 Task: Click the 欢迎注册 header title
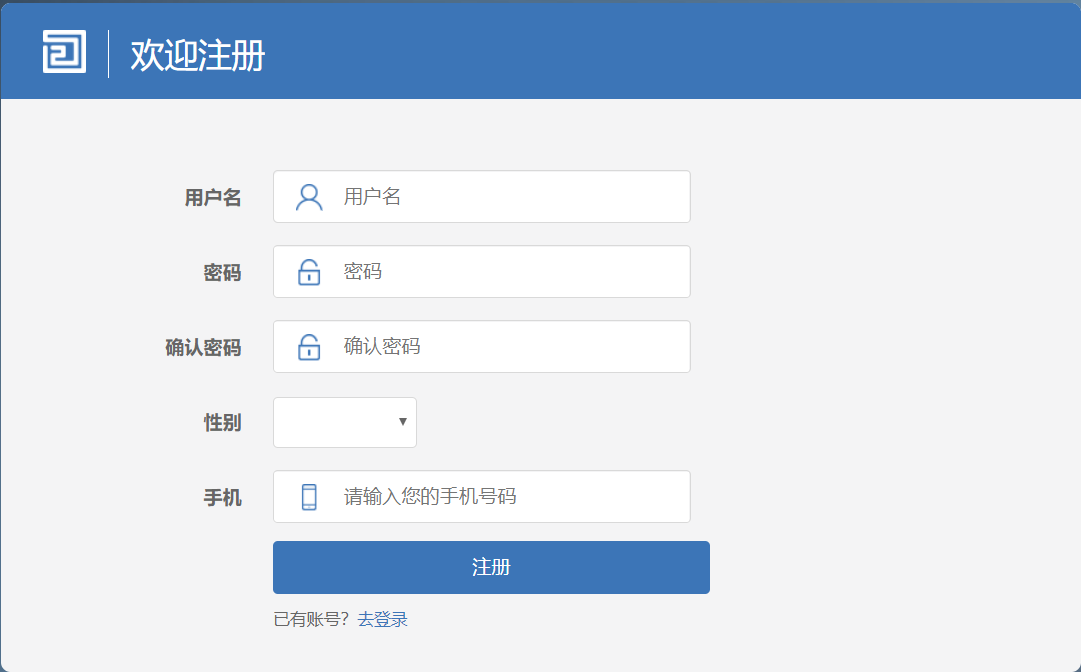[197, 55]
